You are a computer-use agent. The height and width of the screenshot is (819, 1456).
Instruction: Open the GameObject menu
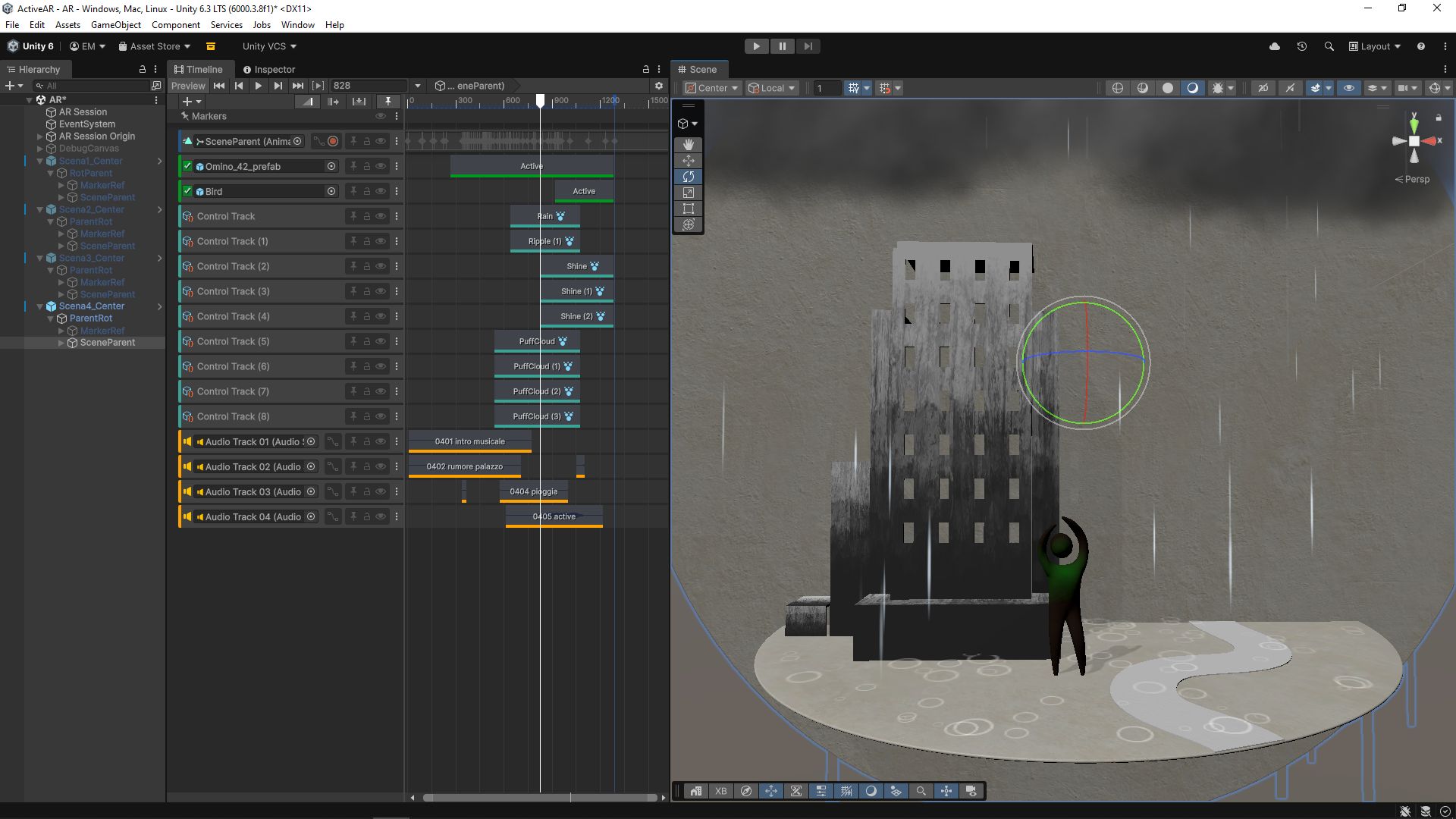point(115,25)
